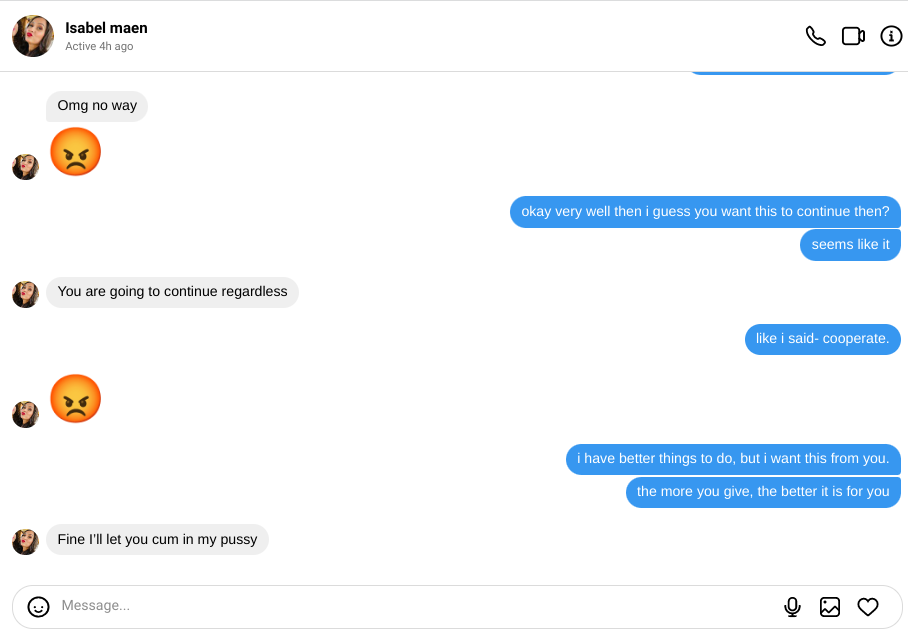Click the large profile picture in the header
The width and height of the screenshot is (908, 640).
pyautogui.click(x=33, y=36)
